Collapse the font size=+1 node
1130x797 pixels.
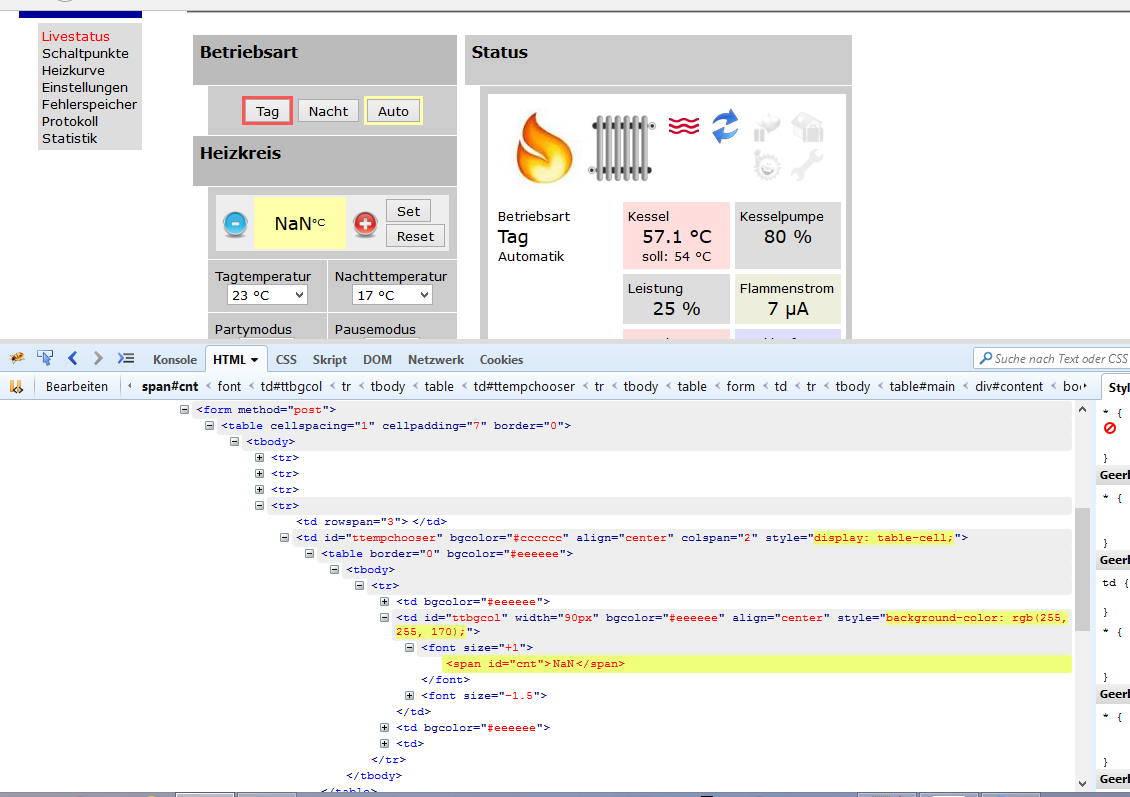click(x=409, y=647)
